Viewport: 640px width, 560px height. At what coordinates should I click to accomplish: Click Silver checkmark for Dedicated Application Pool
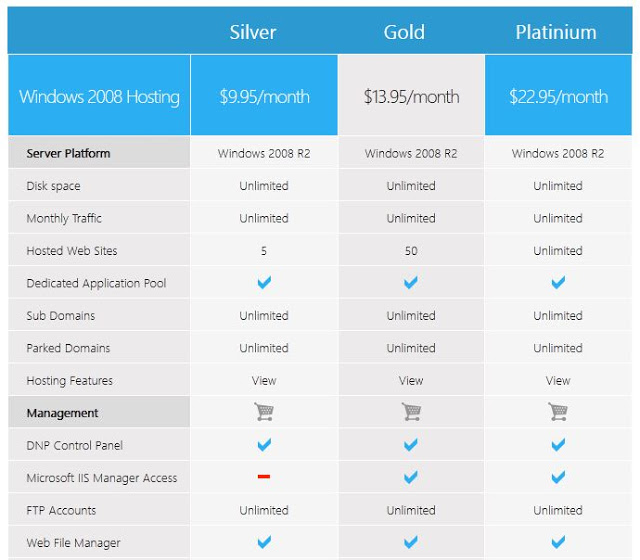tap(264, 282)
